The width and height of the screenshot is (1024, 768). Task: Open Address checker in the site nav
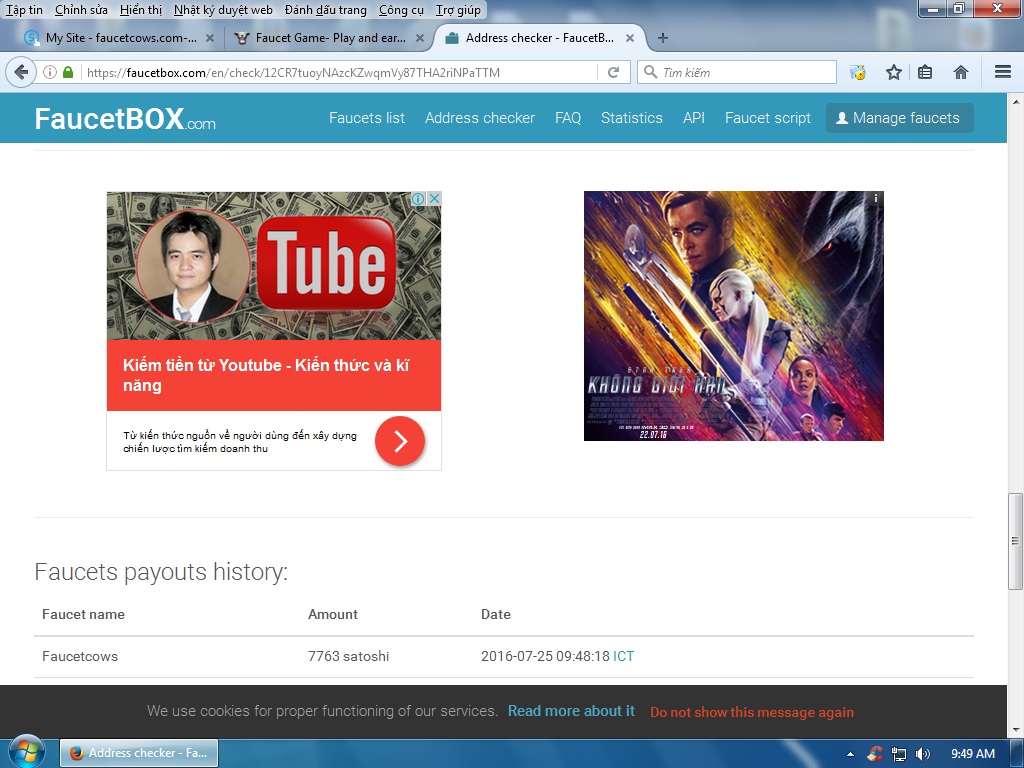[480, 118]
